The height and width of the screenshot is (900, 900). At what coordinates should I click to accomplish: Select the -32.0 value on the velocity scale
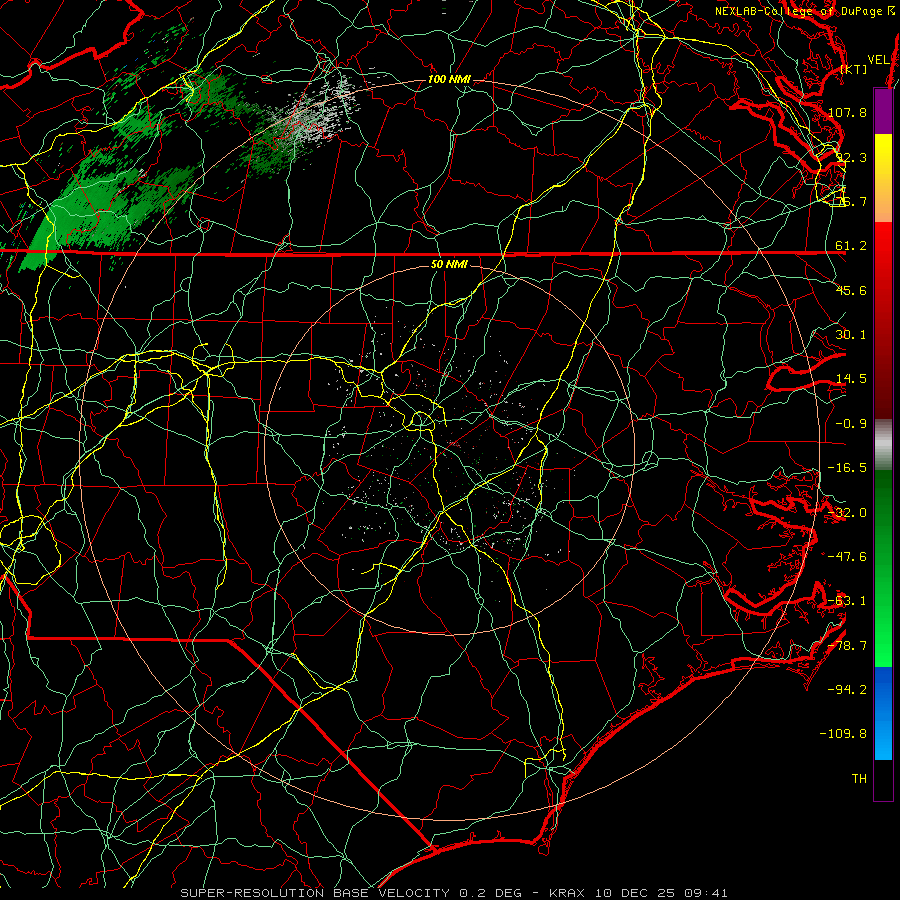click(847, 513)
